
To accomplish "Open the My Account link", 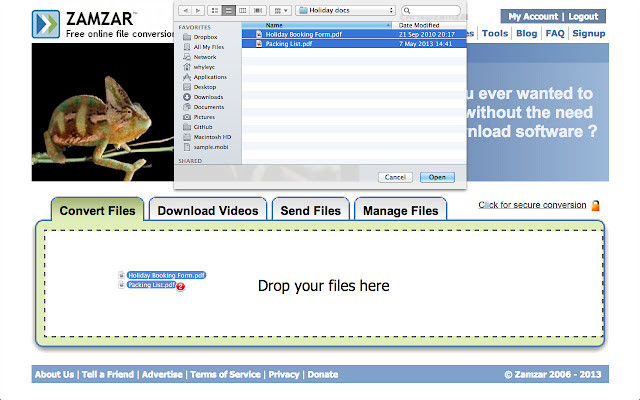I will tap(533, 17).
